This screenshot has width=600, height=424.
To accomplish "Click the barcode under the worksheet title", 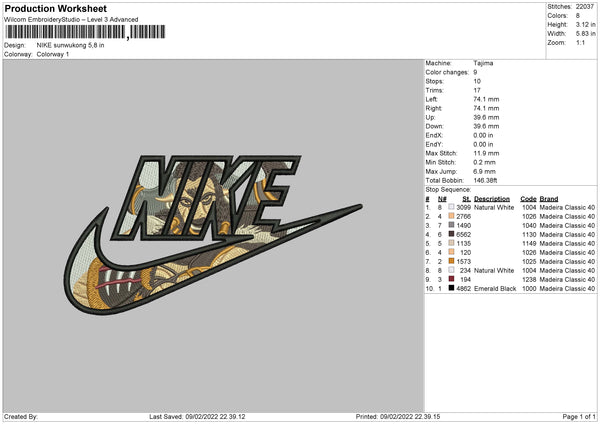I will pos(85,32).
